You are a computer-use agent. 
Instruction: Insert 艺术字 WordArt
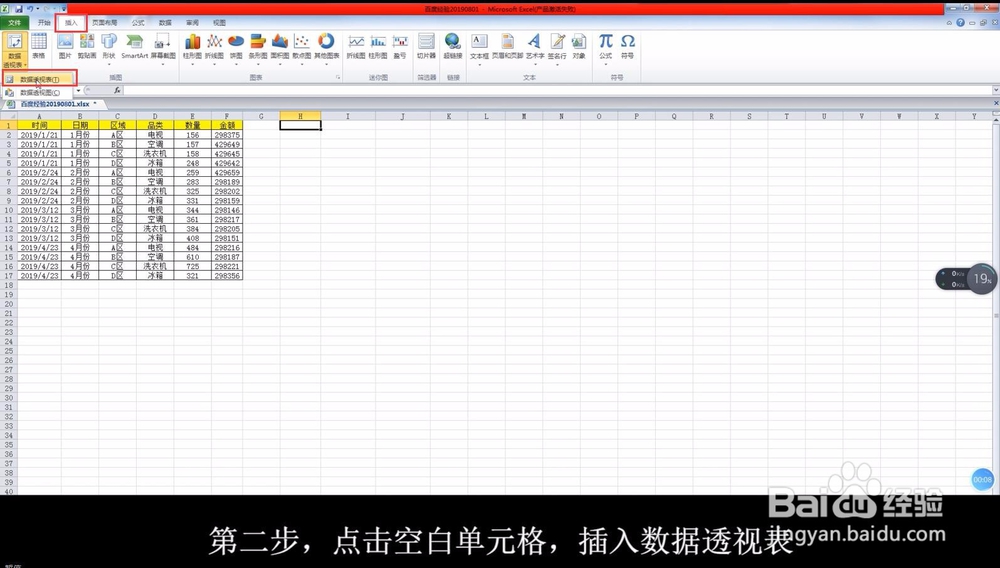(x=534, y=47)
